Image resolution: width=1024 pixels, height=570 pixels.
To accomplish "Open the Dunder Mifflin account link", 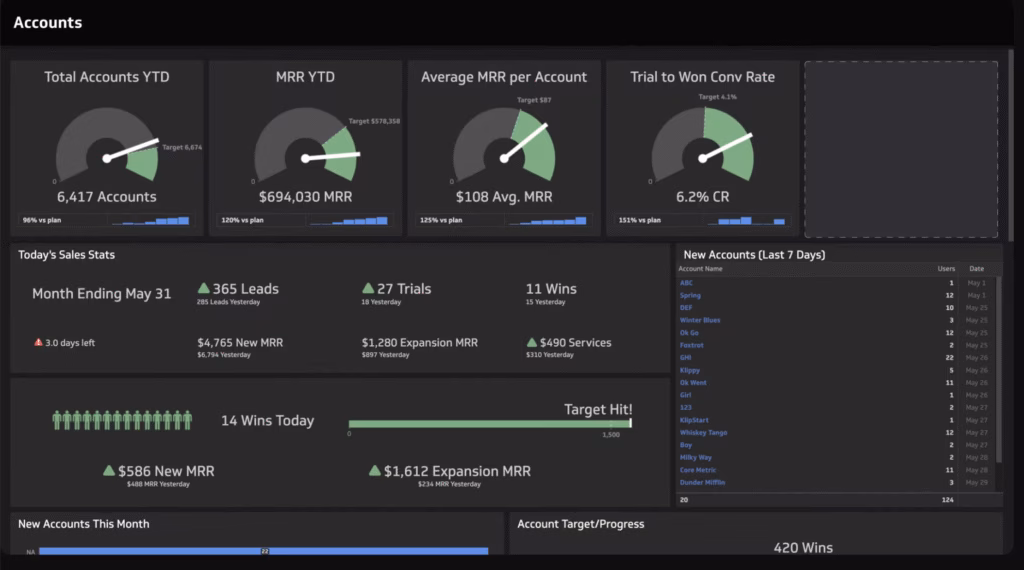I will 702,482.
